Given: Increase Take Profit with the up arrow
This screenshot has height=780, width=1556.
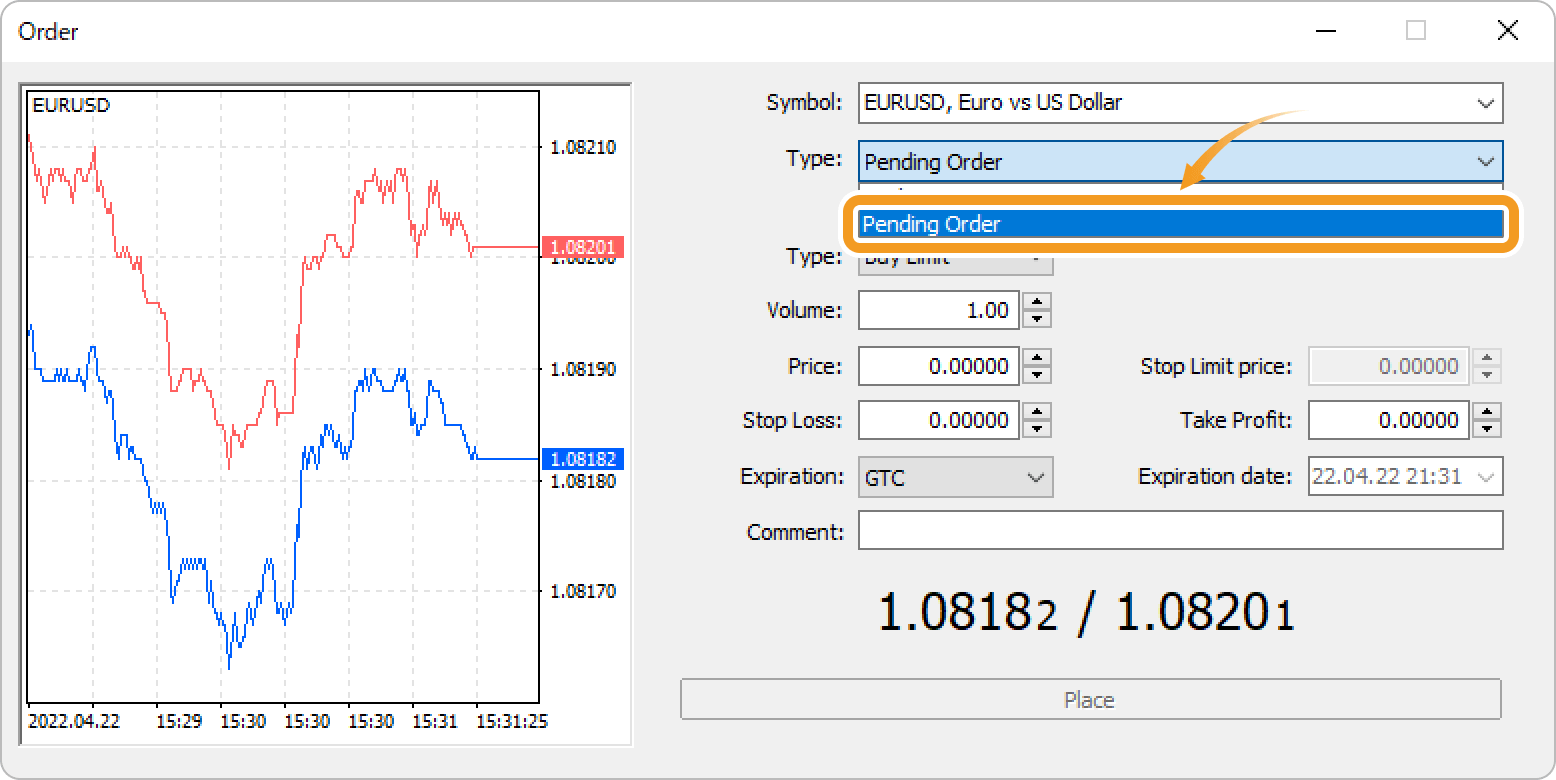Looking at the screenshot, I should [1488, 412].
